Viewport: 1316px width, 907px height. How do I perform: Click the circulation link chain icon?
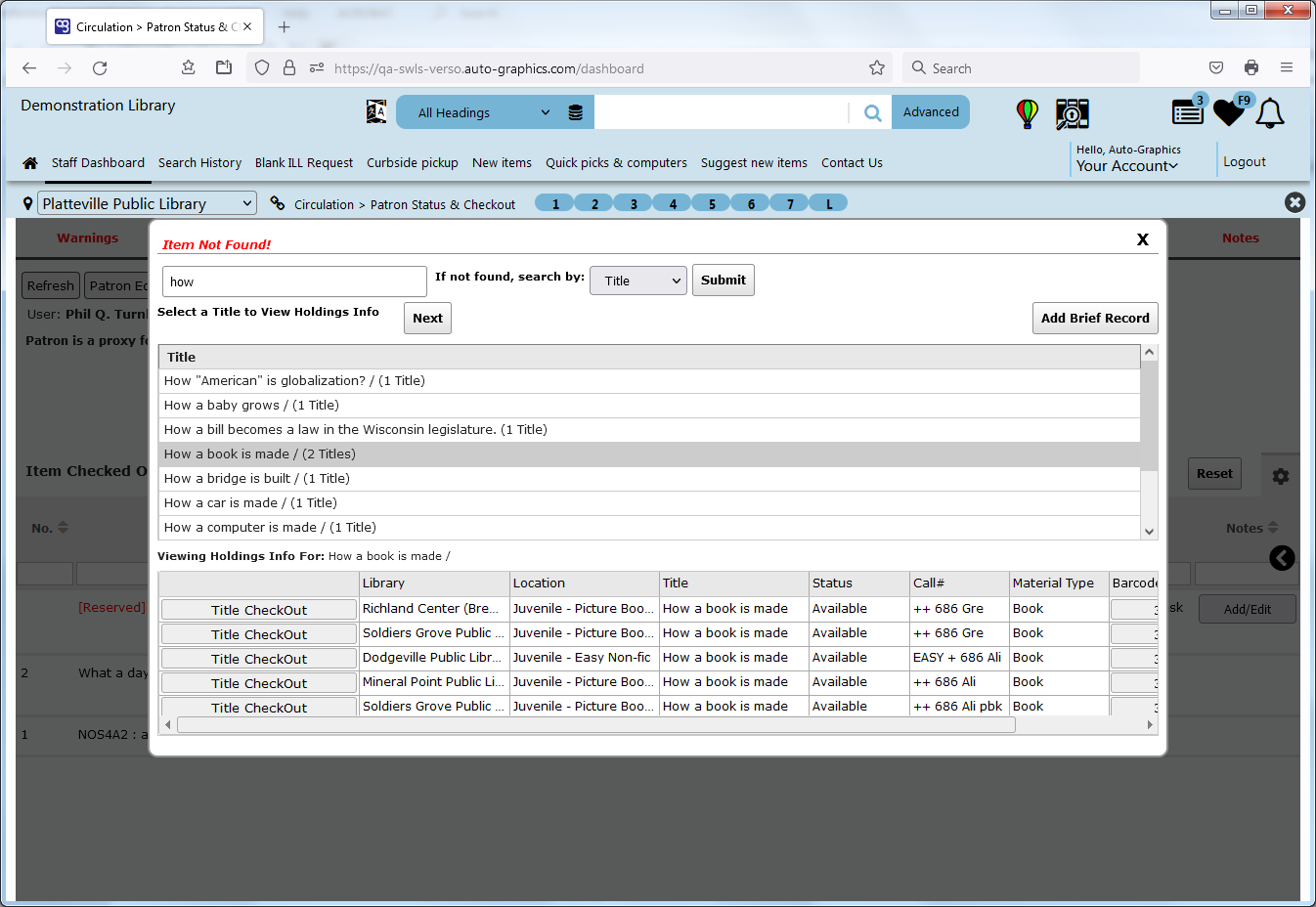tap(278, 203)
